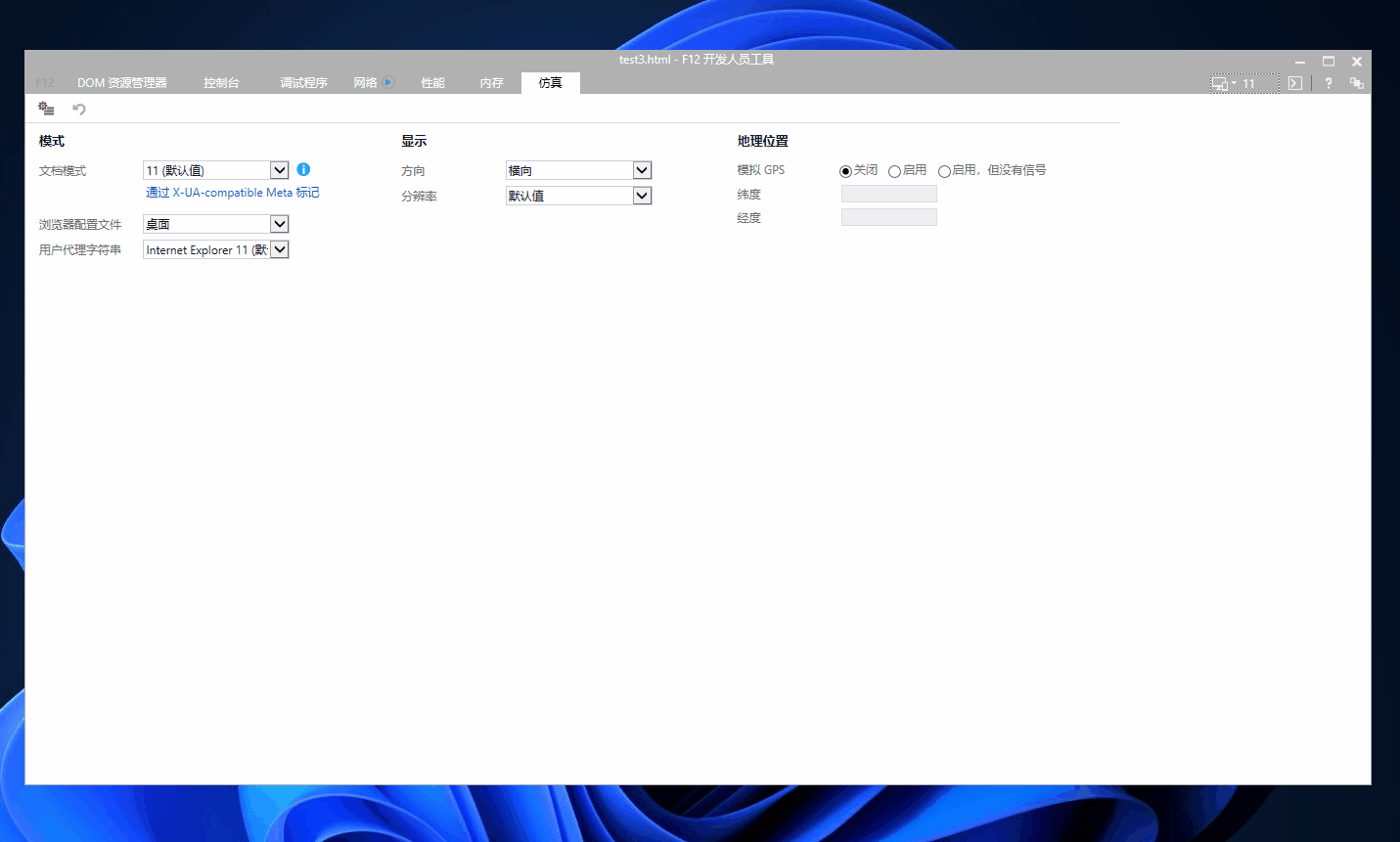This screenshot has width=1400, height=842.
Task: Click the unpin developer tools icon
Action: pyautogui.click(x=1356, y=83)
